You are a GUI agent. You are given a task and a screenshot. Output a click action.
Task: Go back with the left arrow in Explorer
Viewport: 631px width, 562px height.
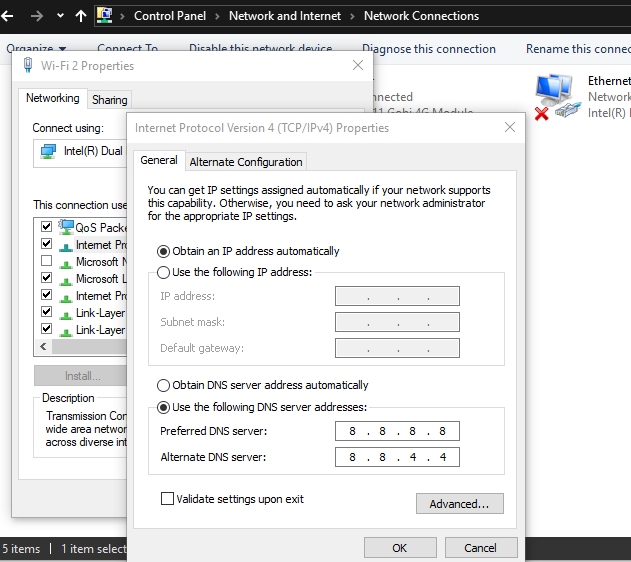point(7,16)
